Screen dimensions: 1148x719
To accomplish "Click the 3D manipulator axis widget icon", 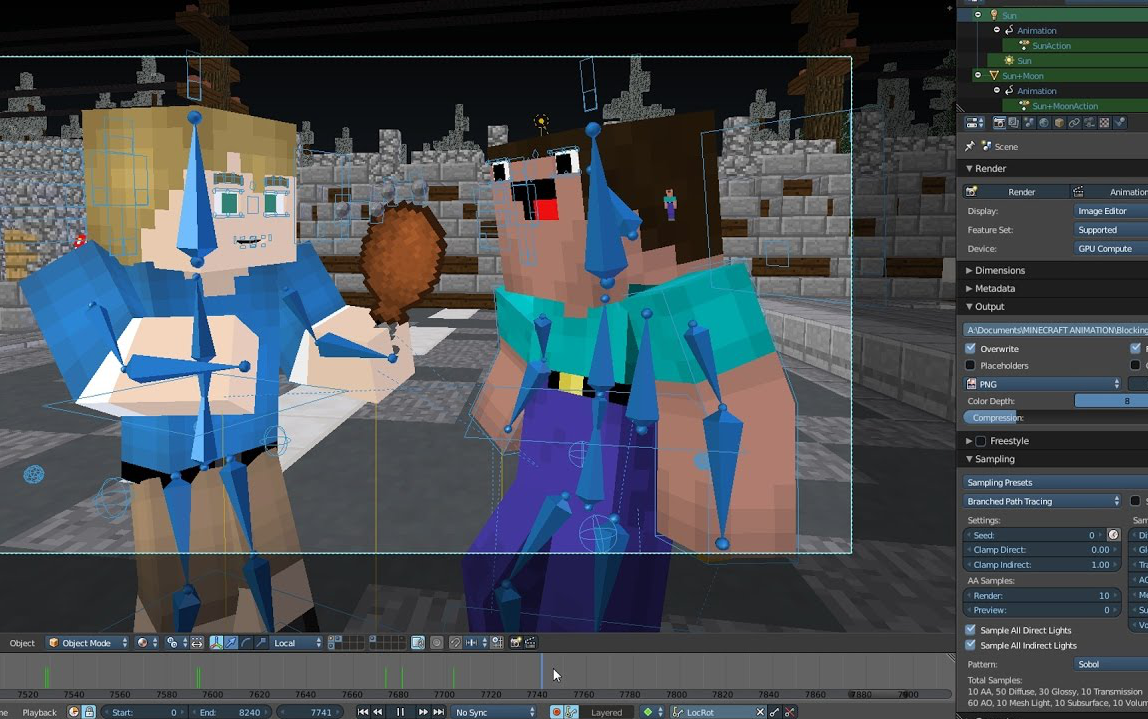I will [216, 643].
